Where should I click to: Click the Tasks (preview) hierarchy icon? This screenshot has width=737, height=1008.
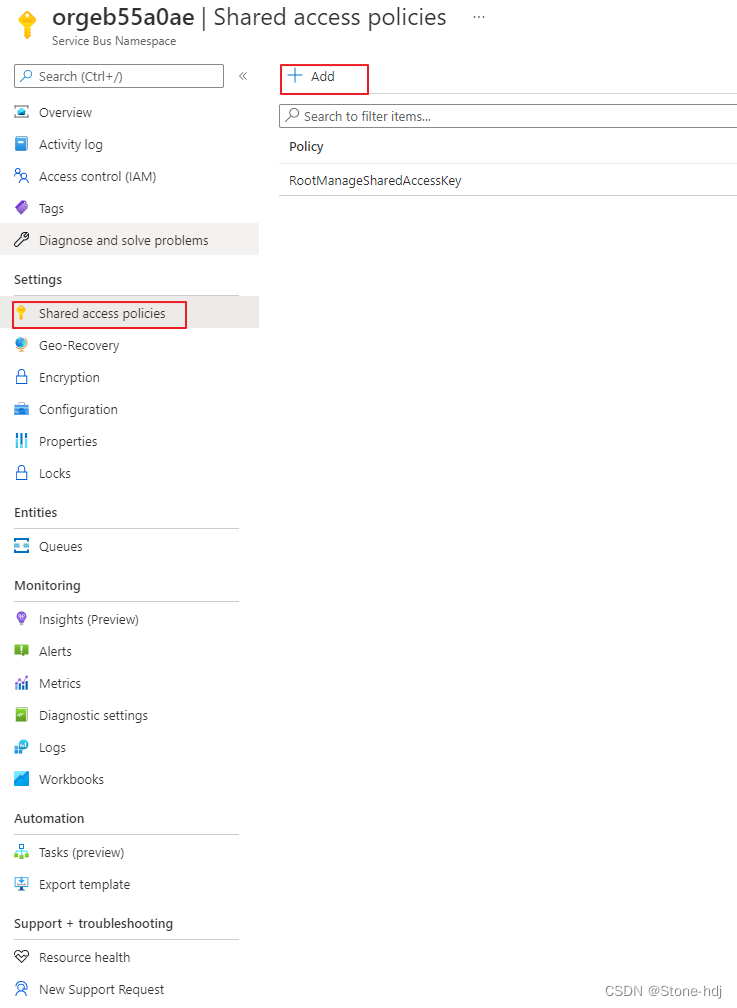[21, 852]
